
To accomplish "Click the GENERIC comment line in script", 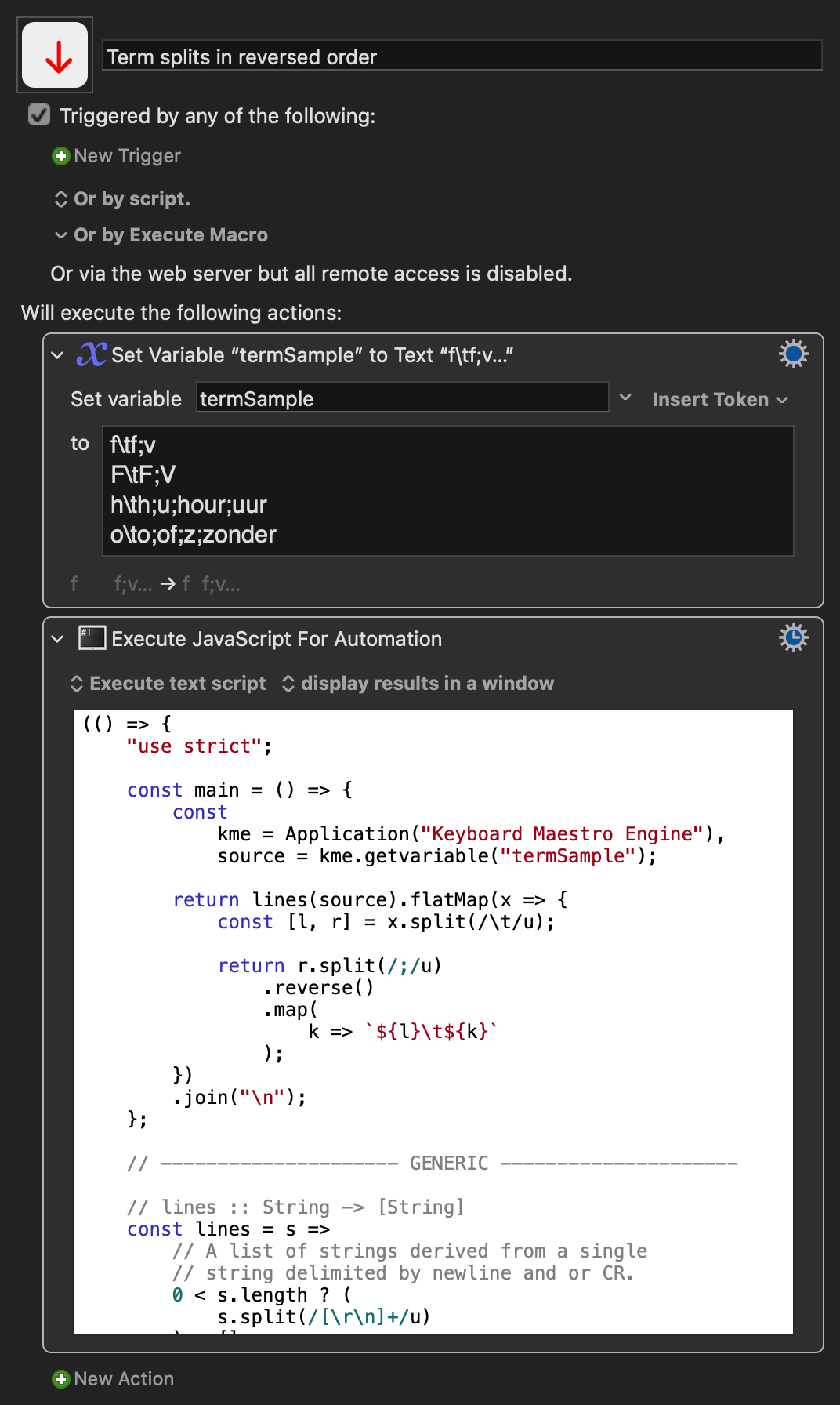I will coord(433,1164).
